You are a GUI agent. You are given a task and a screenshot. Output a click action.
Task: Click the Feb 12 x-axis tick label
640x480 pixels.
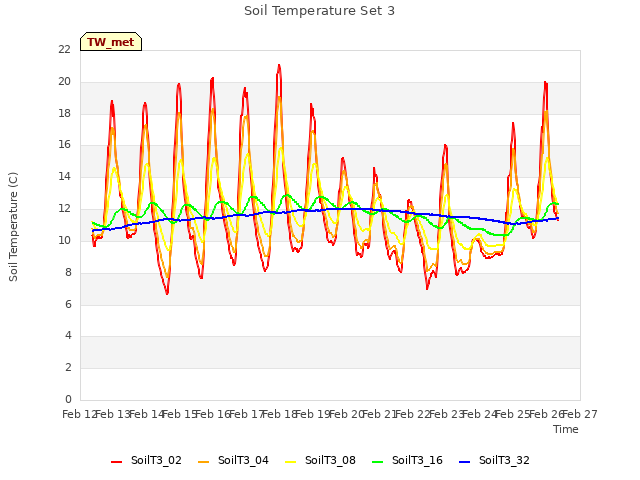tap(79, 414)
